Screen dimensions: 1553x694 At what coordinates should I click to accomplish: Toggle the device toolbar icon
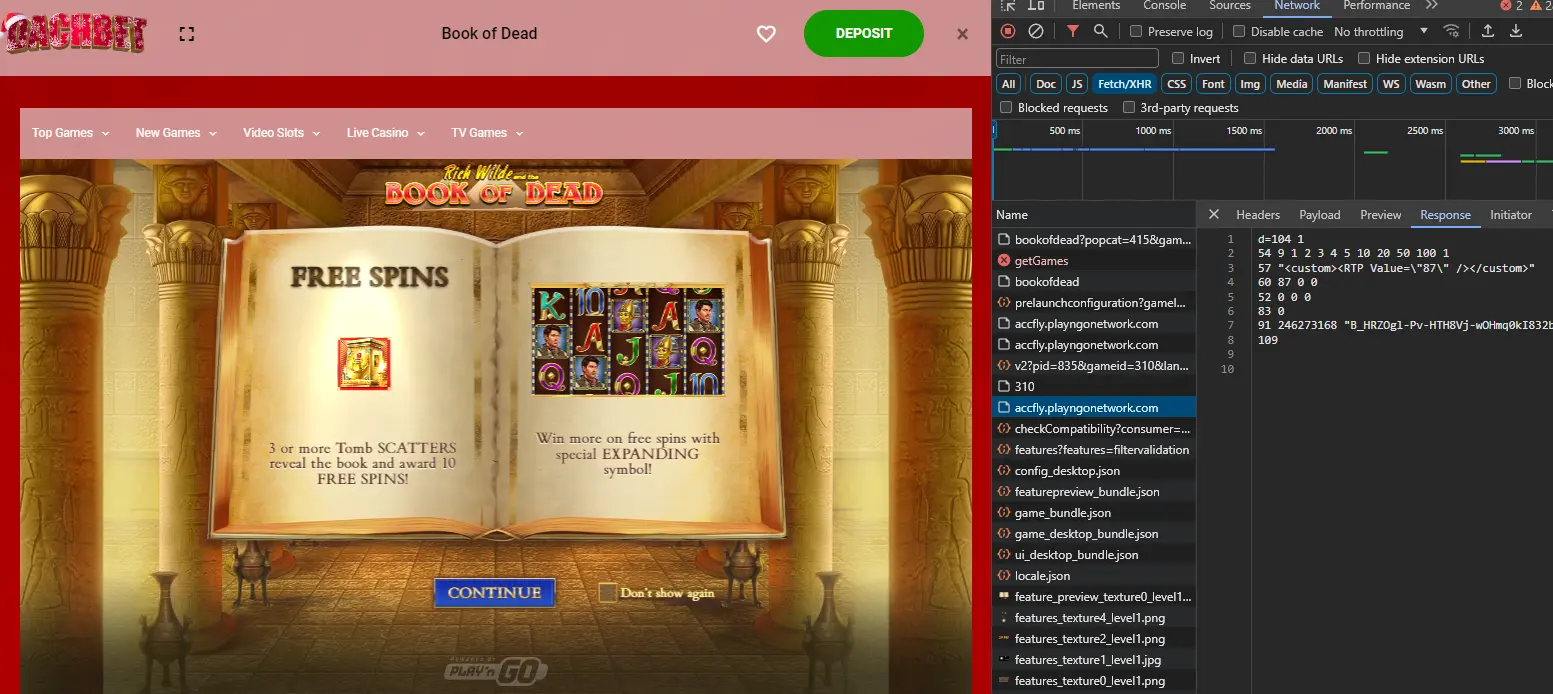point(1036,6)
